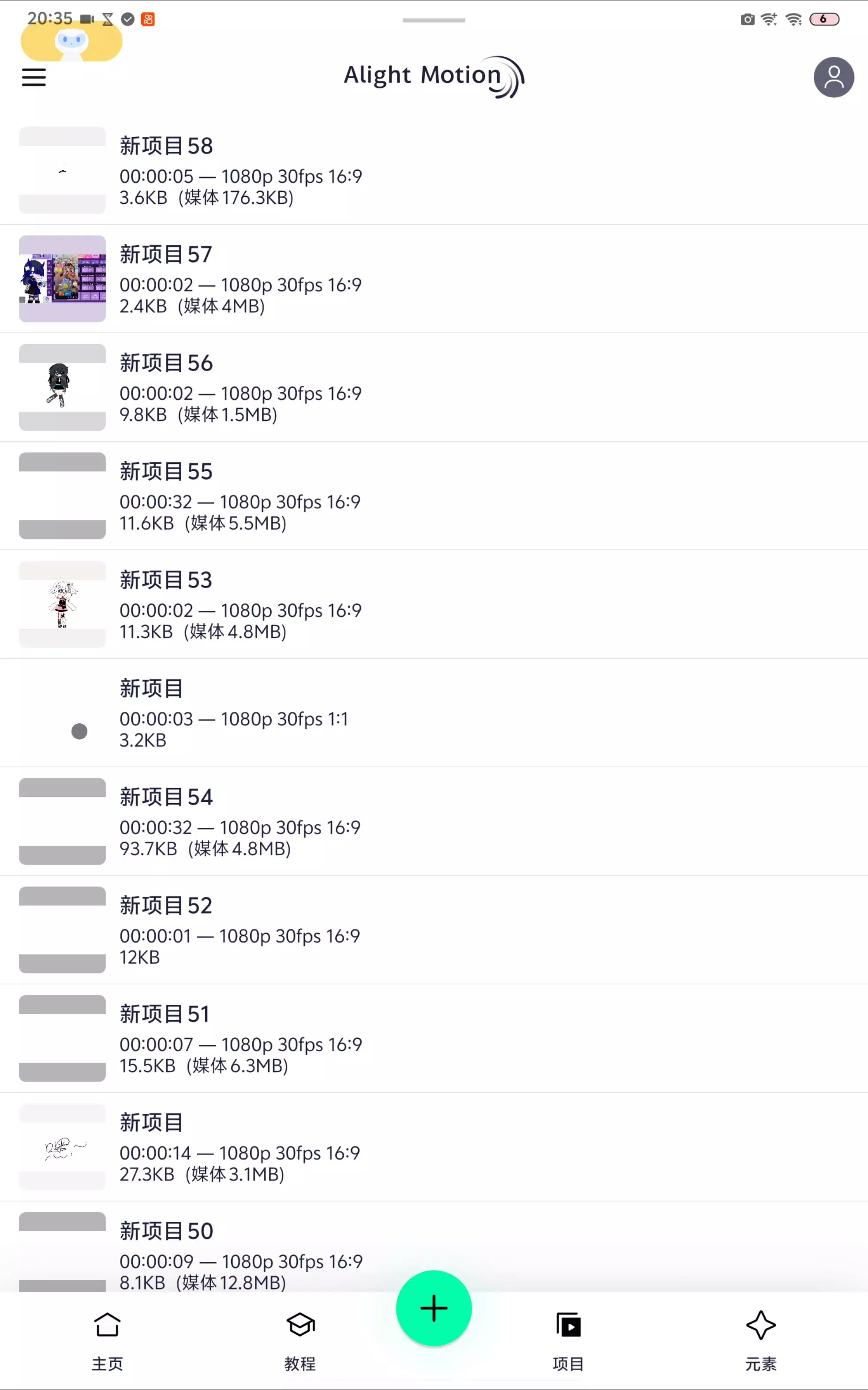The height and width of the screenshot is (1390, 868).
Task: Open project 新项目 58
Action: 241,170
